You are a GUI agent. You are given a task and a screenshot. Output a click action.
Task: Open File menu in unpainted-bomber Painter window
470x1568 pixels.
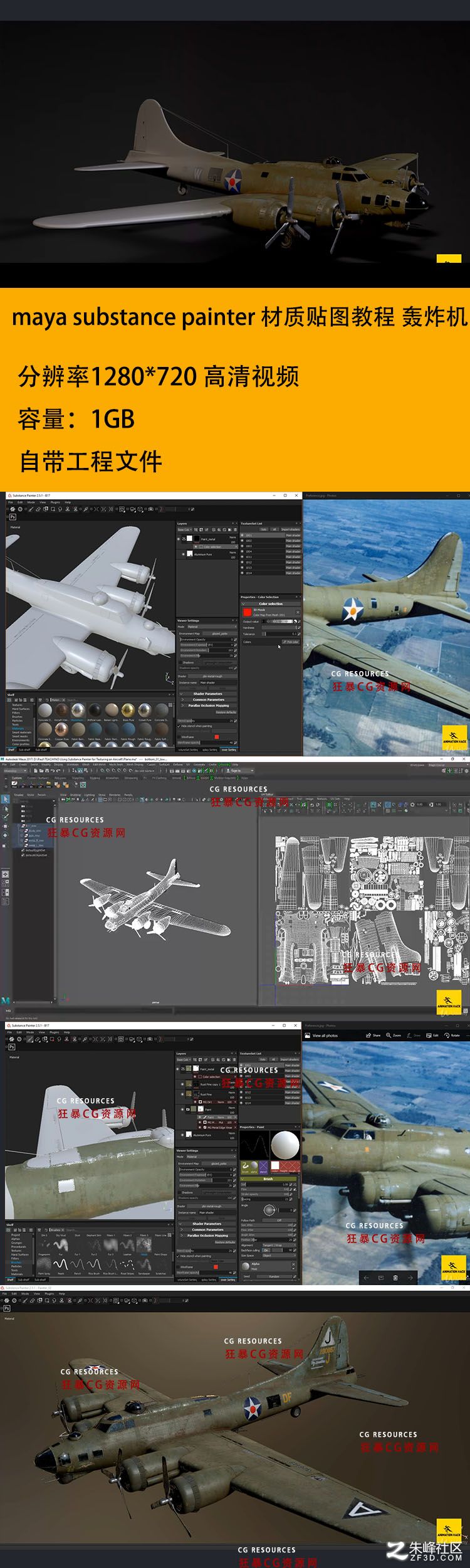tap(11, 502)
